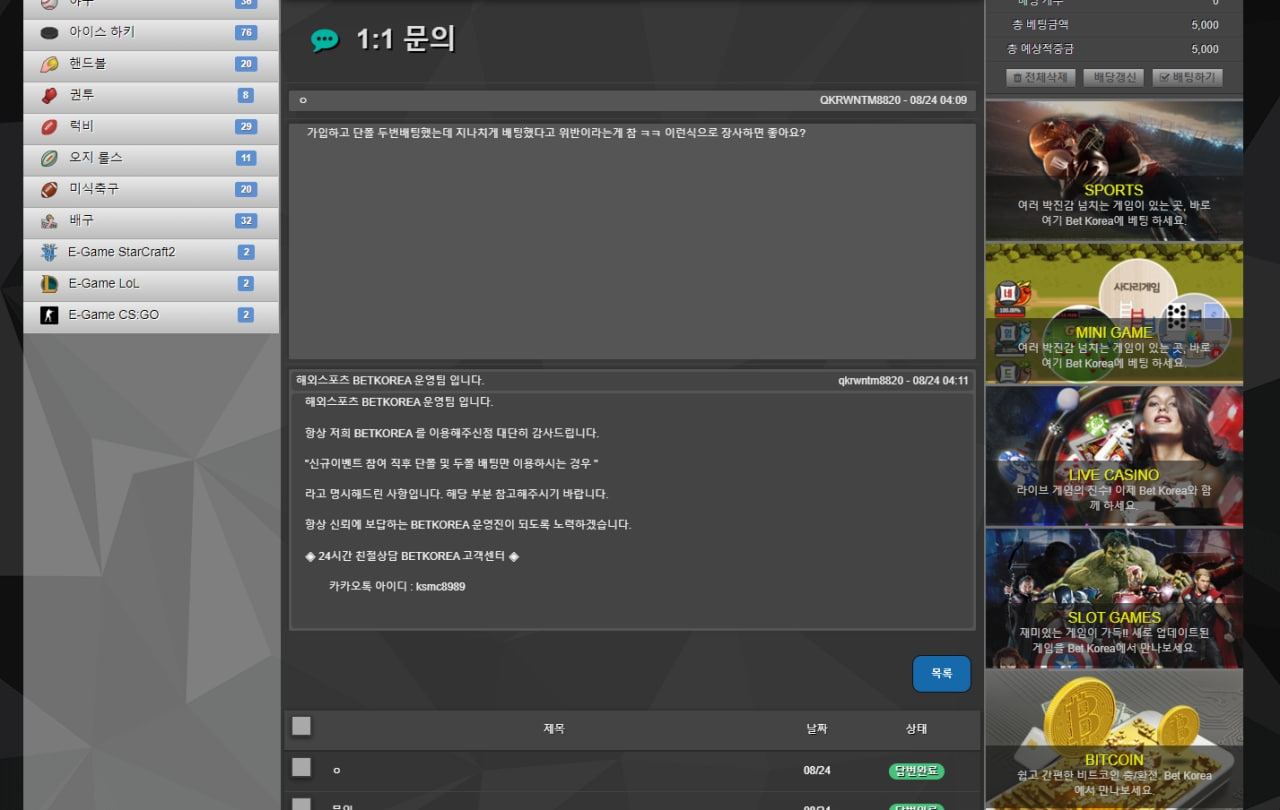The image size is (1280, 810).
Task: Click the ice hockey puck icon
Action: click(49, 33)
